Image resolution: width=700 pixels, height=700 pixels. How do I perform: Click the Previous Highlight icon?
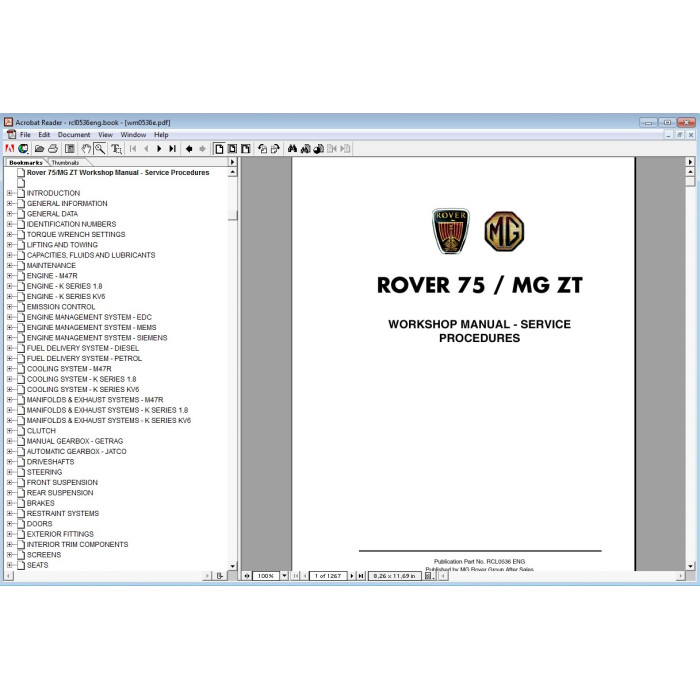[332, 149]
